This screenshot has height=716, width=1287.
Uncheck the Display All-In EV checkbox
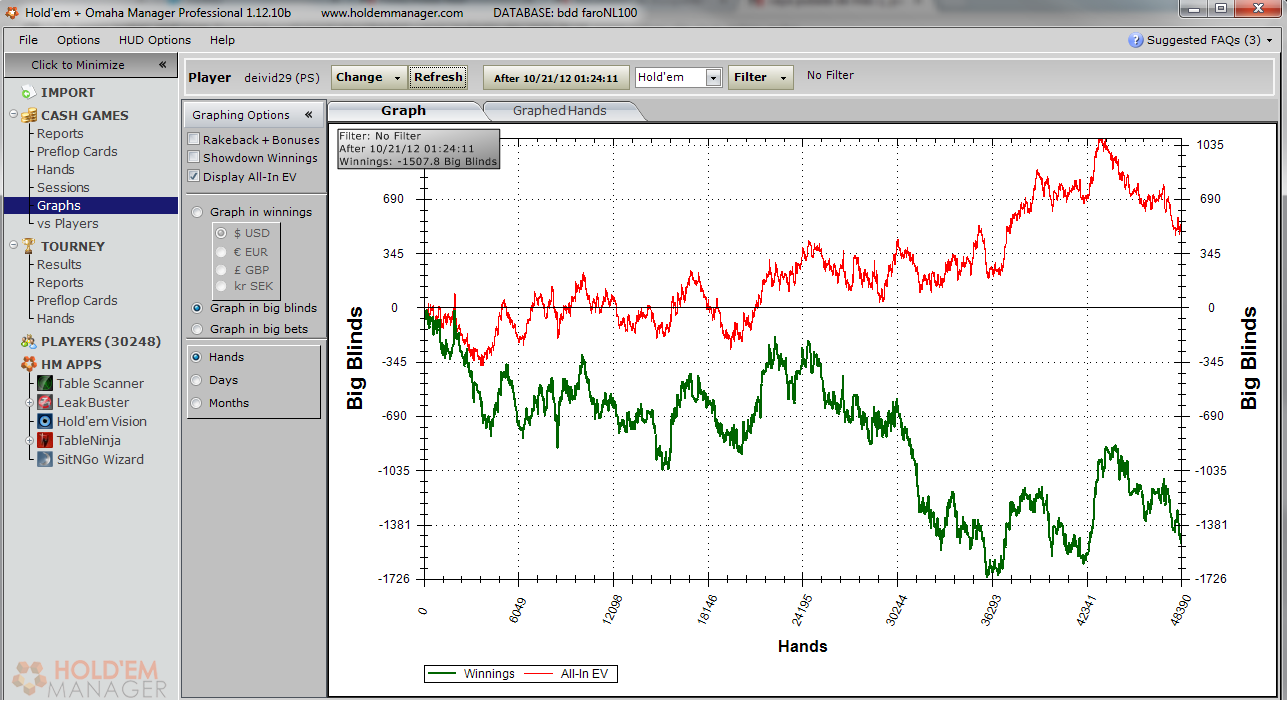coord(194,176)
